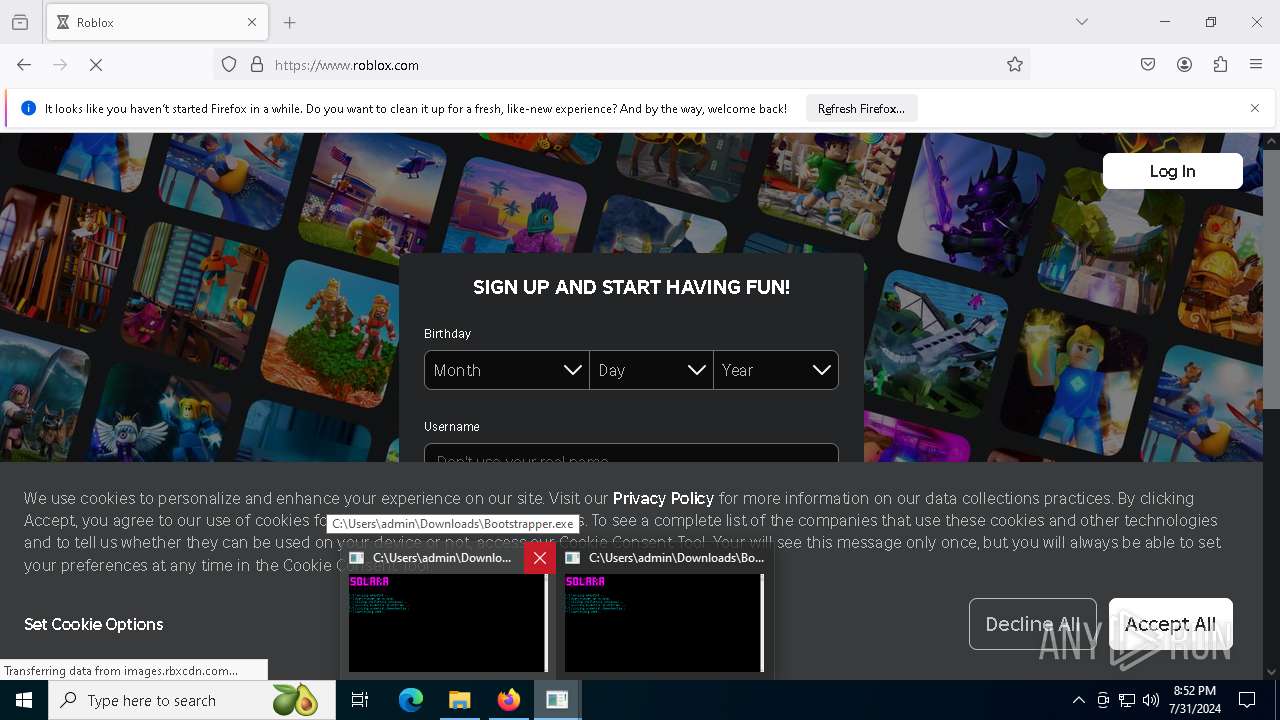This screenshot has width=1280, height=720.
Task: Click the taskbar search box
Action: [x=192, y=700]
